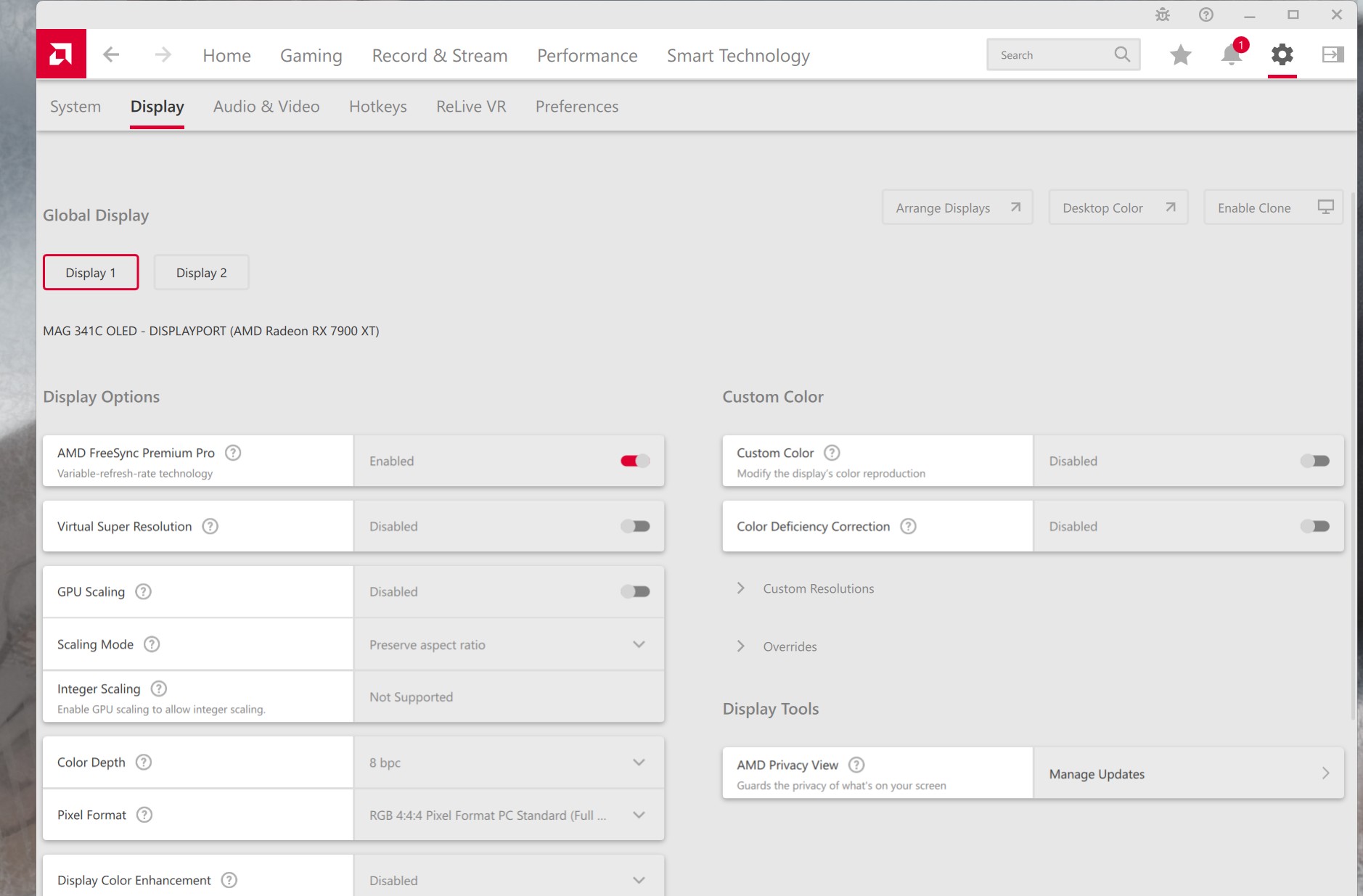
Task: Open the Scaling Mode dropdown
Action: (508, 644)
